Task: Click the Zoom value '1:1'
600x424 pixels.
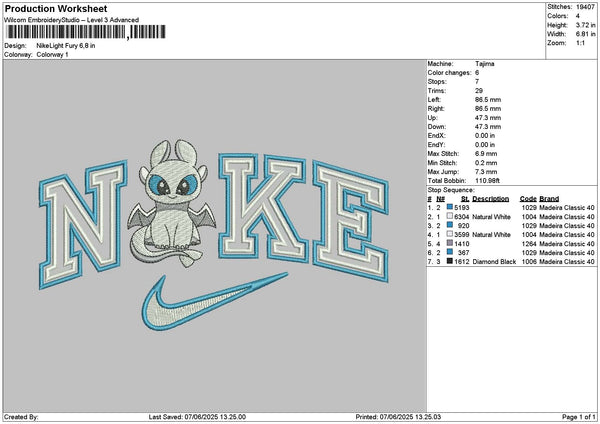Action: click(x=580, y=43)
